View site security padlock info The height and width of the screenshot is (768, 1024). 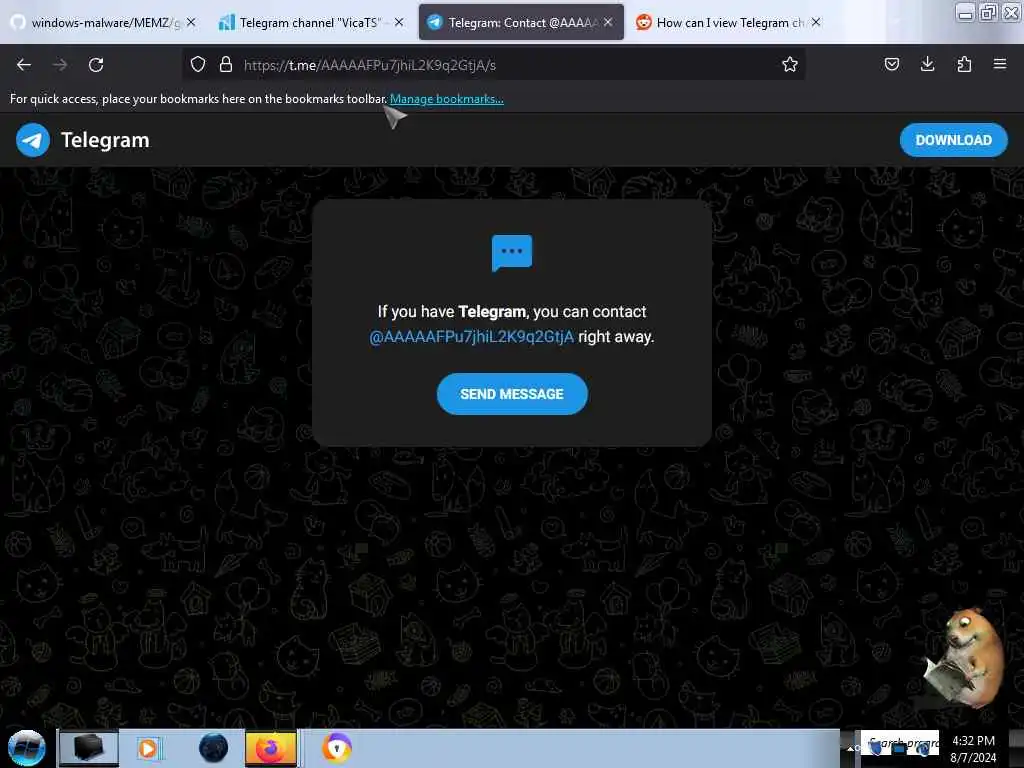(226, 65)
